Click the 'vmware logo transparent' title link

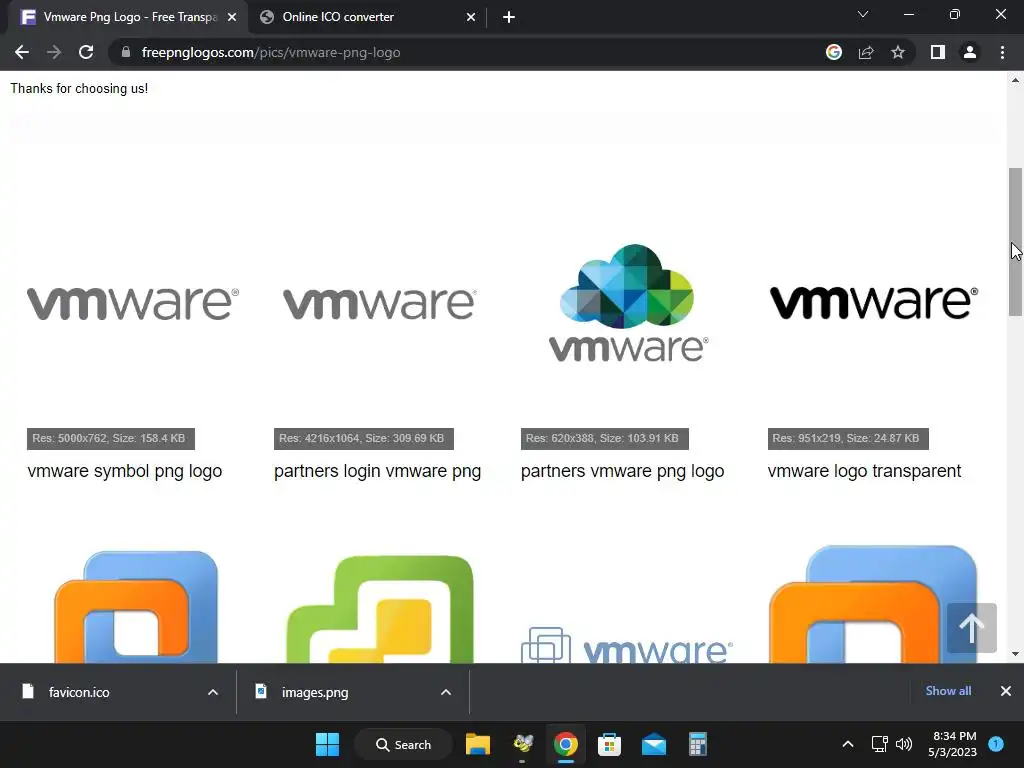[864, 471]
